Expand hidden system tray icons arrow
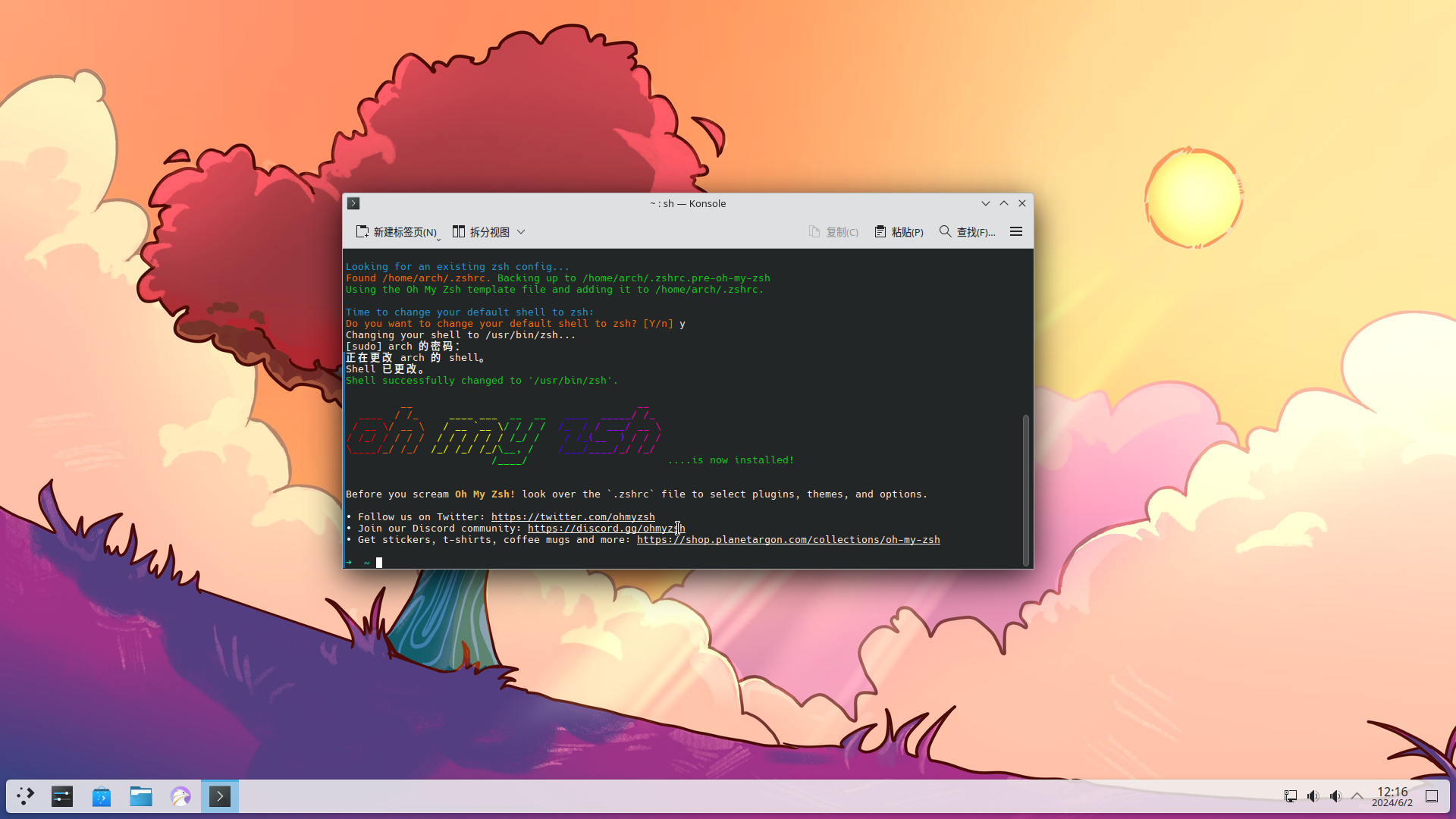 1357,796
